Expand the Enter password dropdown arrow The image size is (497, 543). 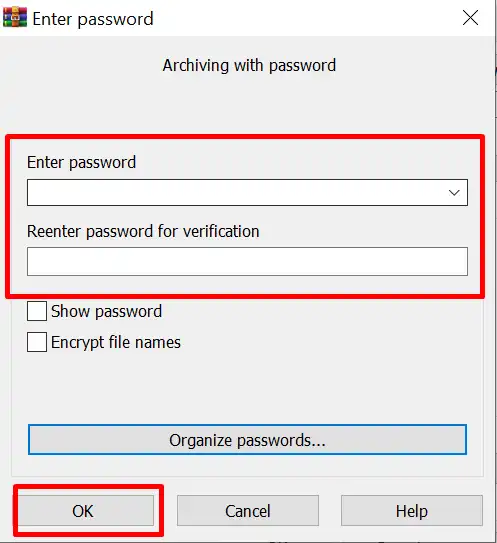pyautogui.click(x=454, y=193)
